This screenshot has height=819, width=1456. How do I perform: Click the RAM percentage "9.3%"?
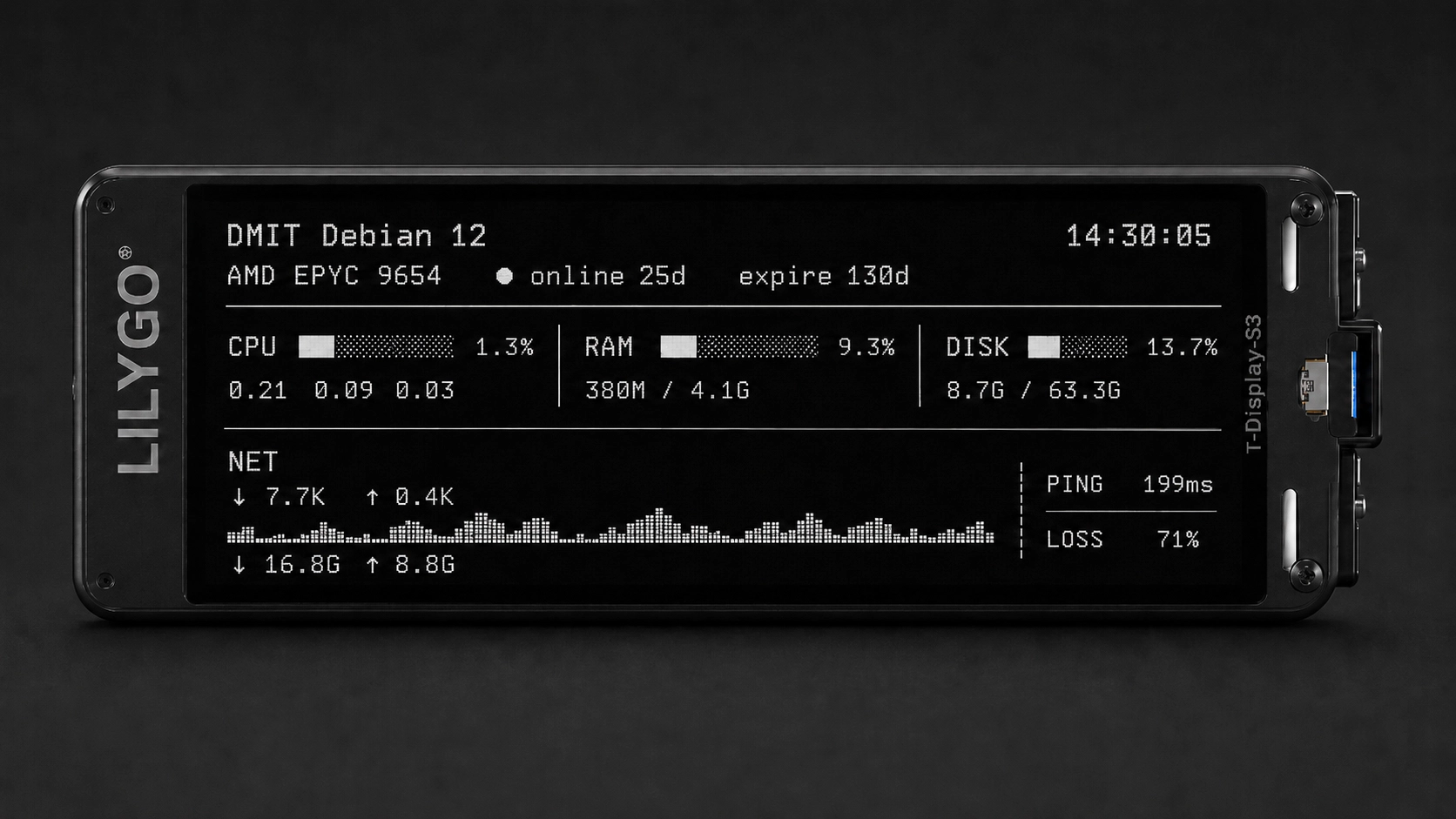[866, 347]
